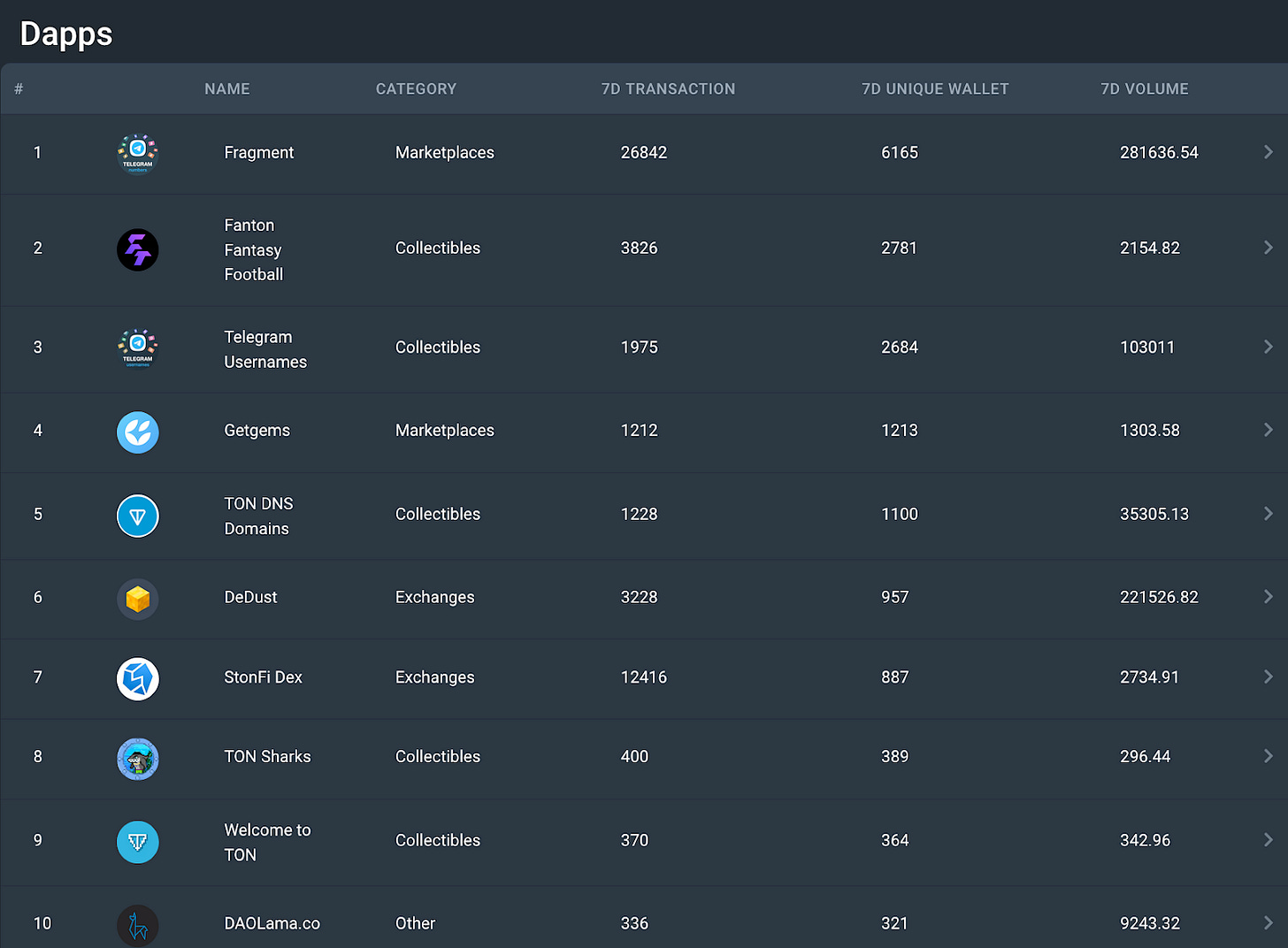Click the 221526.82 volume value
This screenshot has width=1288, height=948.
1159,597
